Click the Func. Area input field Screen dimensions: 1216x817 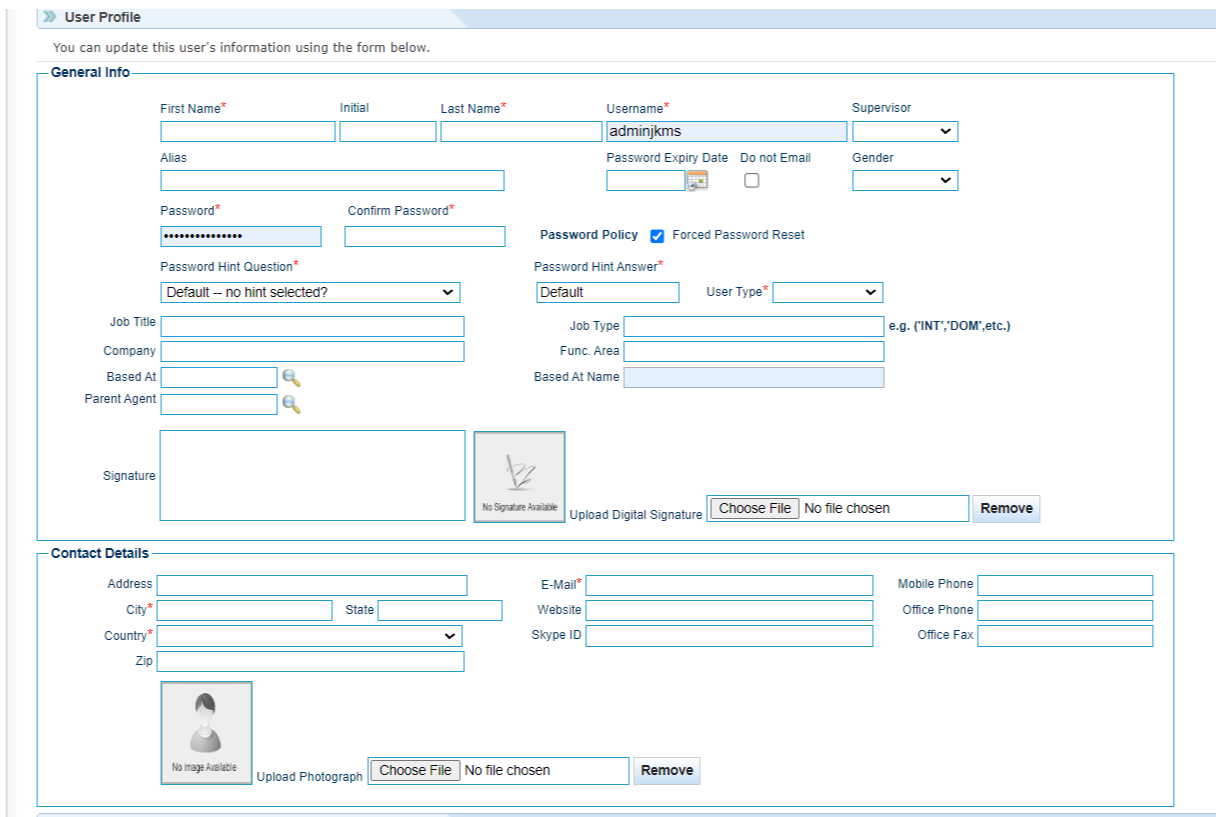pos(754,351)
